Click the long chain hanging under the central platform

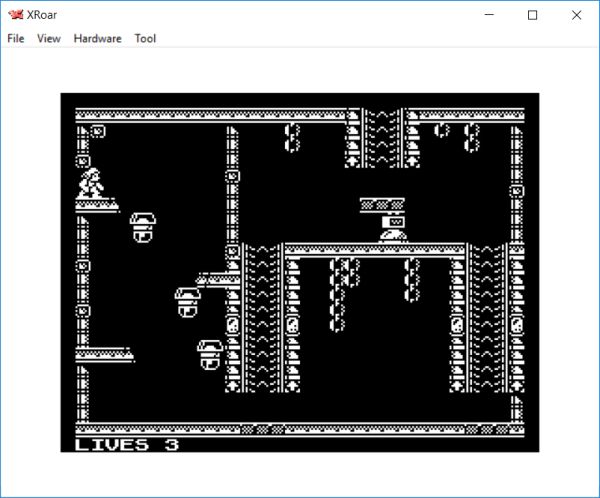(x=338, y=293)
